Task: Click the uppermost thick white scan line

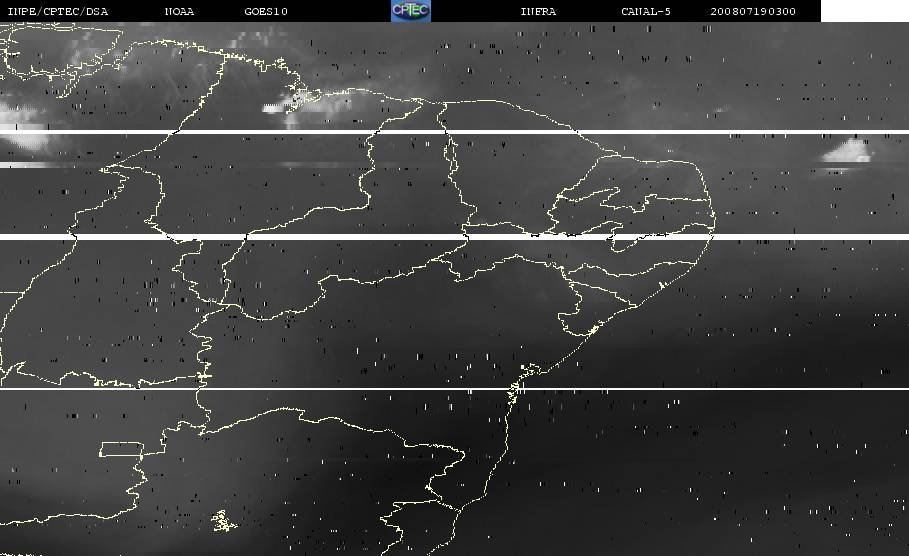Action: pyautogui.click(x=454, y=132)
